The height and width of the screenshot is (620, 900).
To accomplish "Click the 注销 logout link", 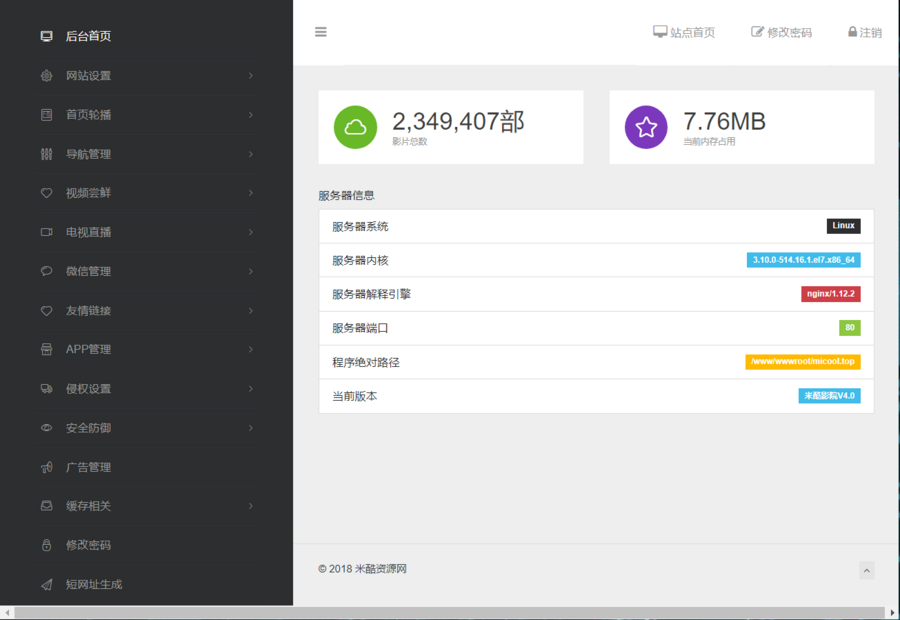I will click(865, 32).
